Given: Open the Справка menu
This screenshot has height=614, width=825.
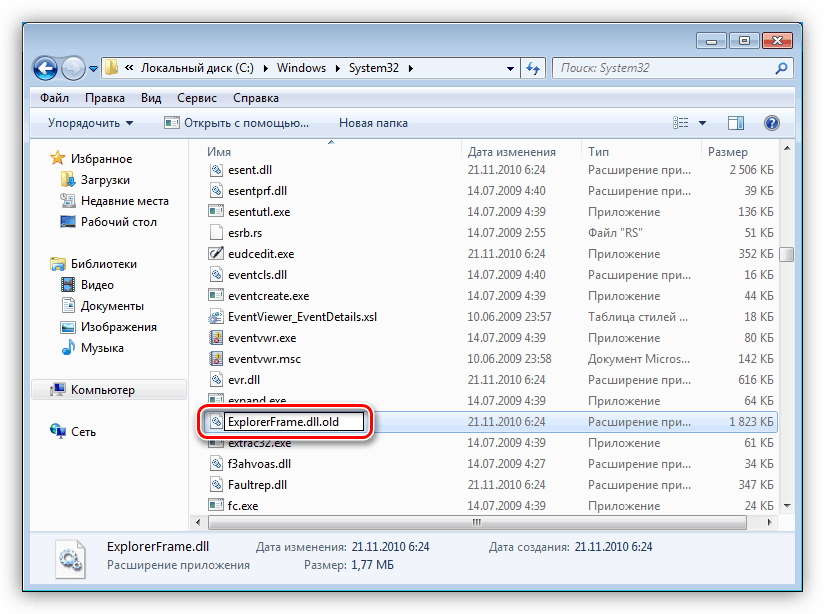Looking at the screenshot, I should tap(256, 98).
